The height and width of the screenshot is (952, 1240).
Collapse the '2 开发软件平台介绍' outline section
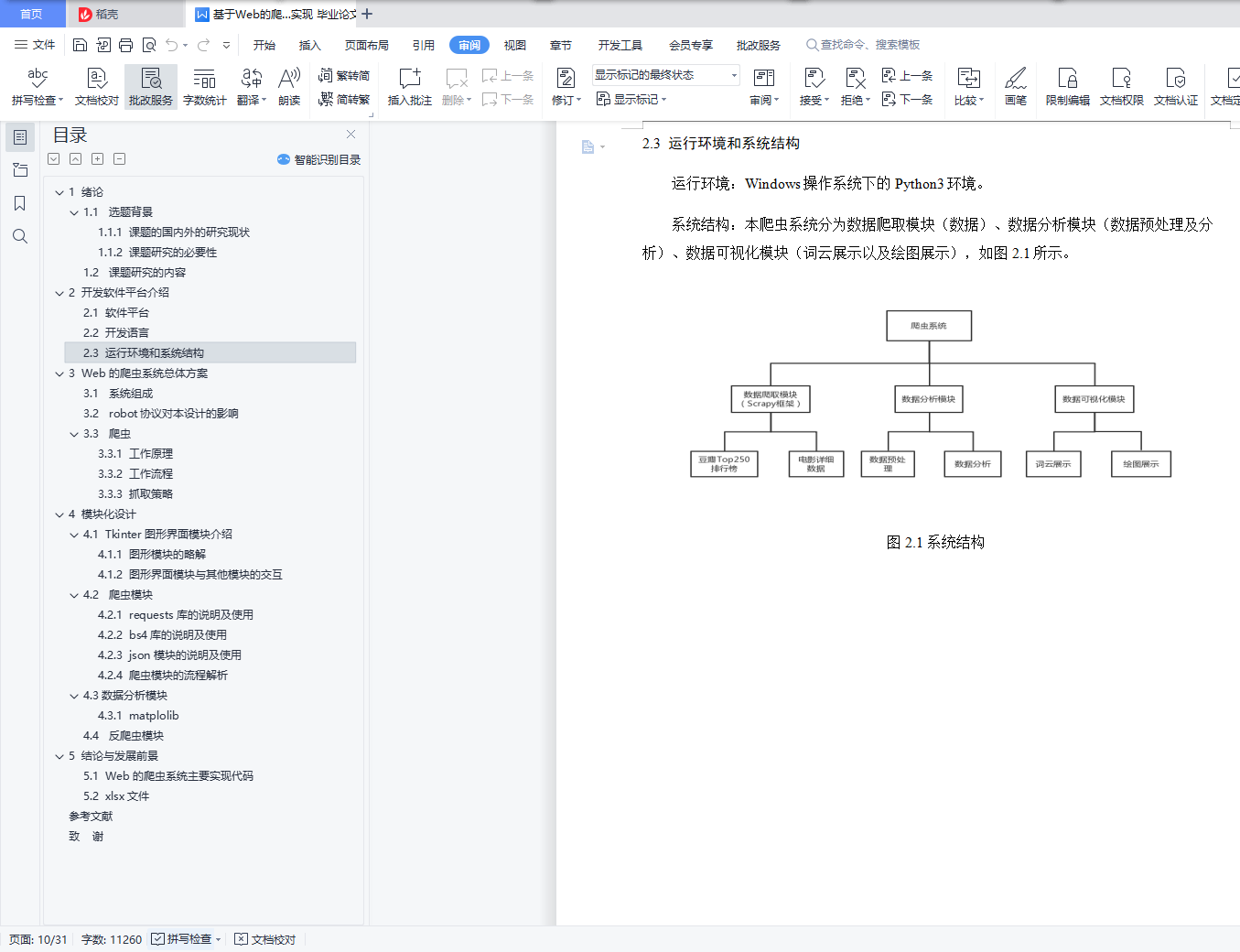[59, 293]
